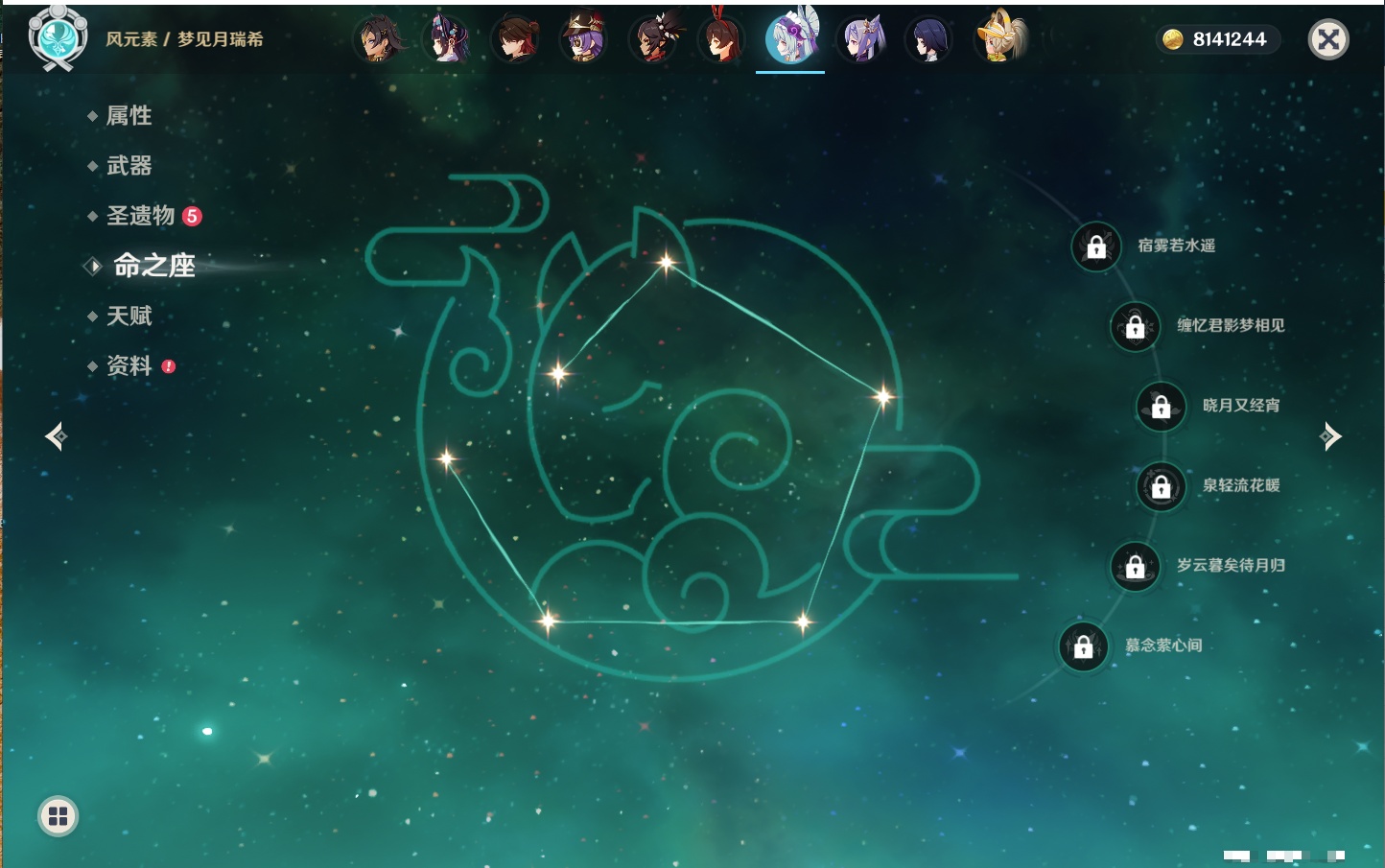Open the locked 泉轻流花暖 constellation node
Image resolution: width=1385 pixels, height=868 pixels.
click(x=1162, y=486)
